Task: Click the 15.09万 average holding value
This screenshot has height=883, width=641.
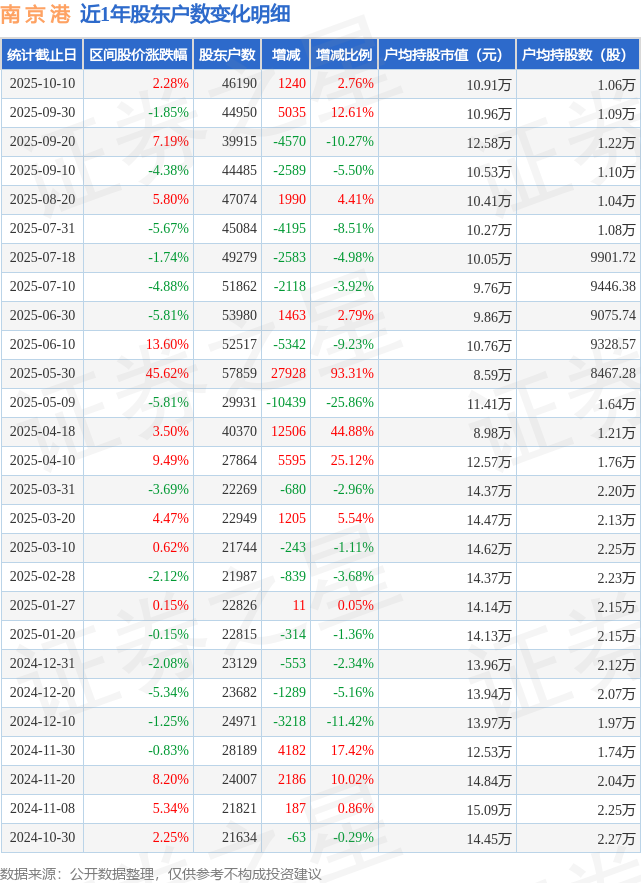Action: [490, 808]
